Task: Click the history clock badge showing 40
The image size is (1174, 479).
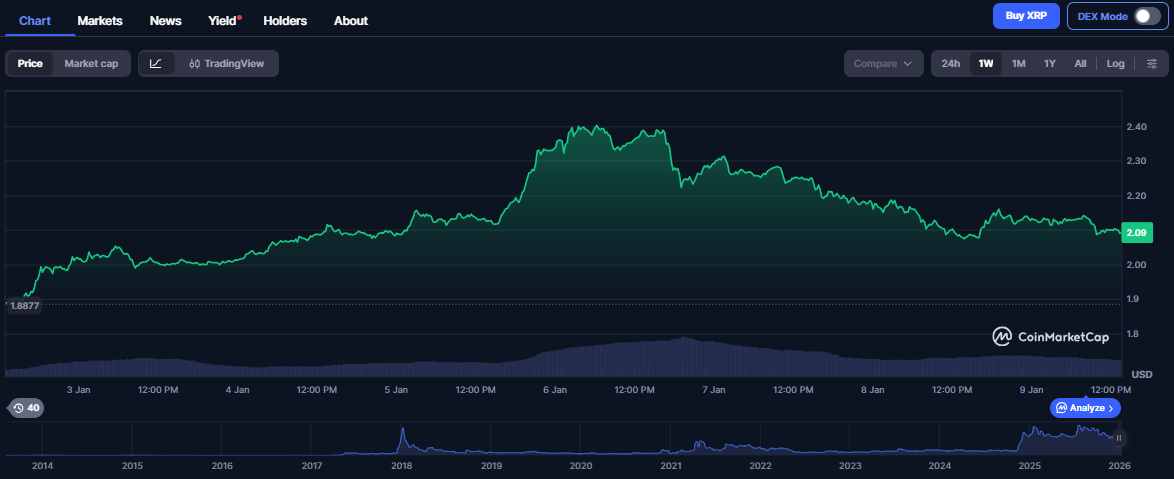Action: pyautogui.click(x=25, y=408)
